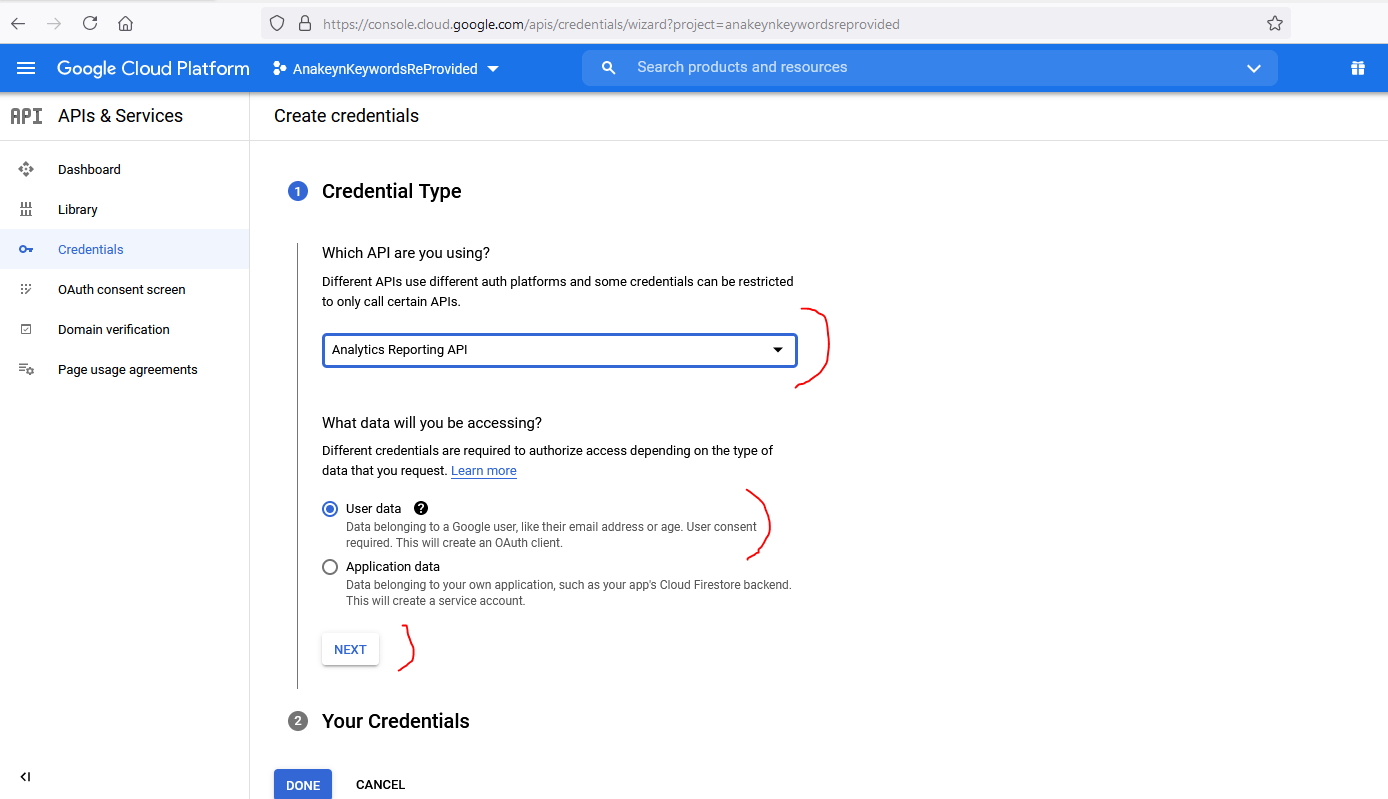Click the Learn more link
The height and width of the screenshot is (799, 1388).
484,471
